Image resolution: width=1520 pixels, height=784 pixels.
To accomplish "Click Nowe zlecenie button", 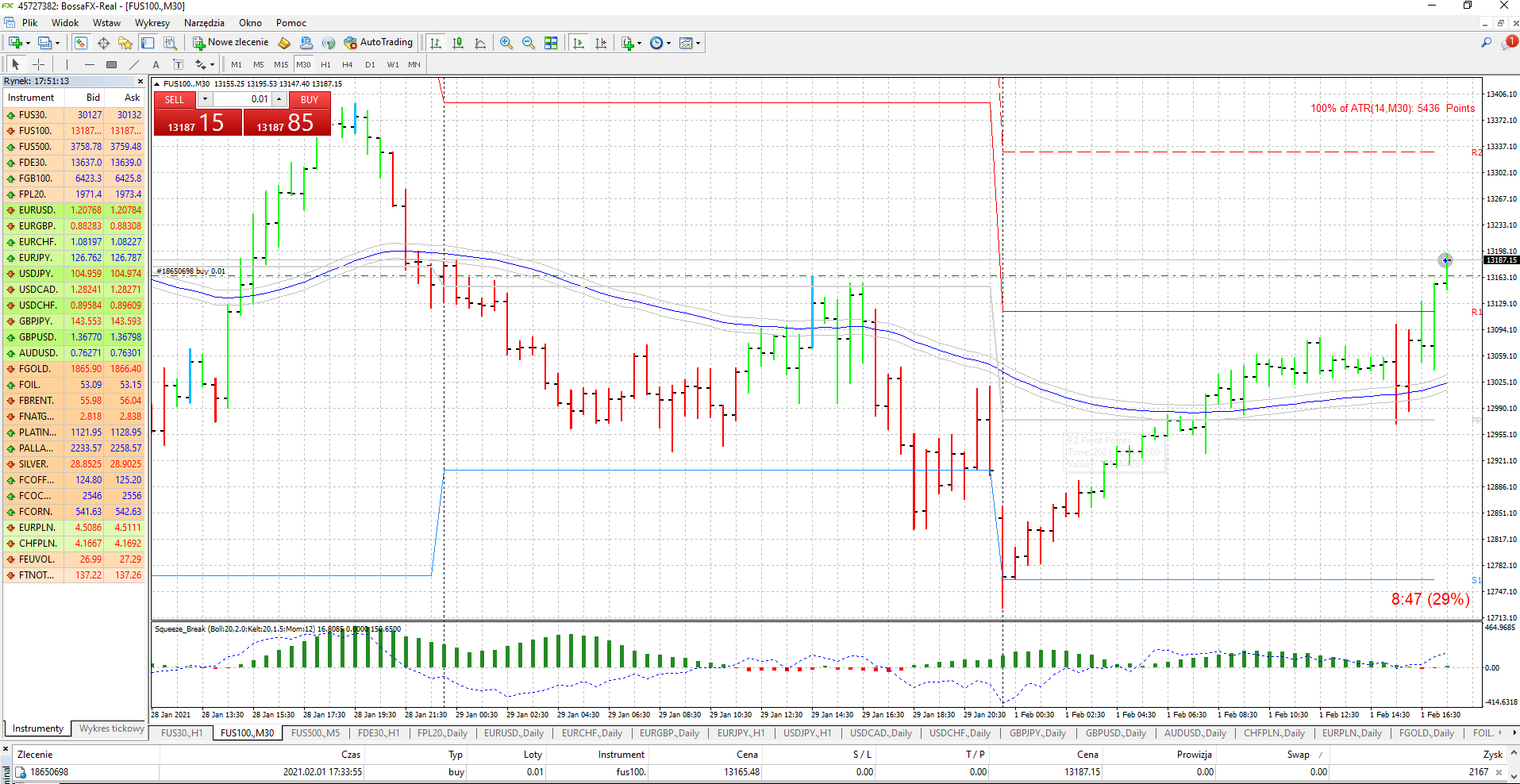I will [231, 43].
